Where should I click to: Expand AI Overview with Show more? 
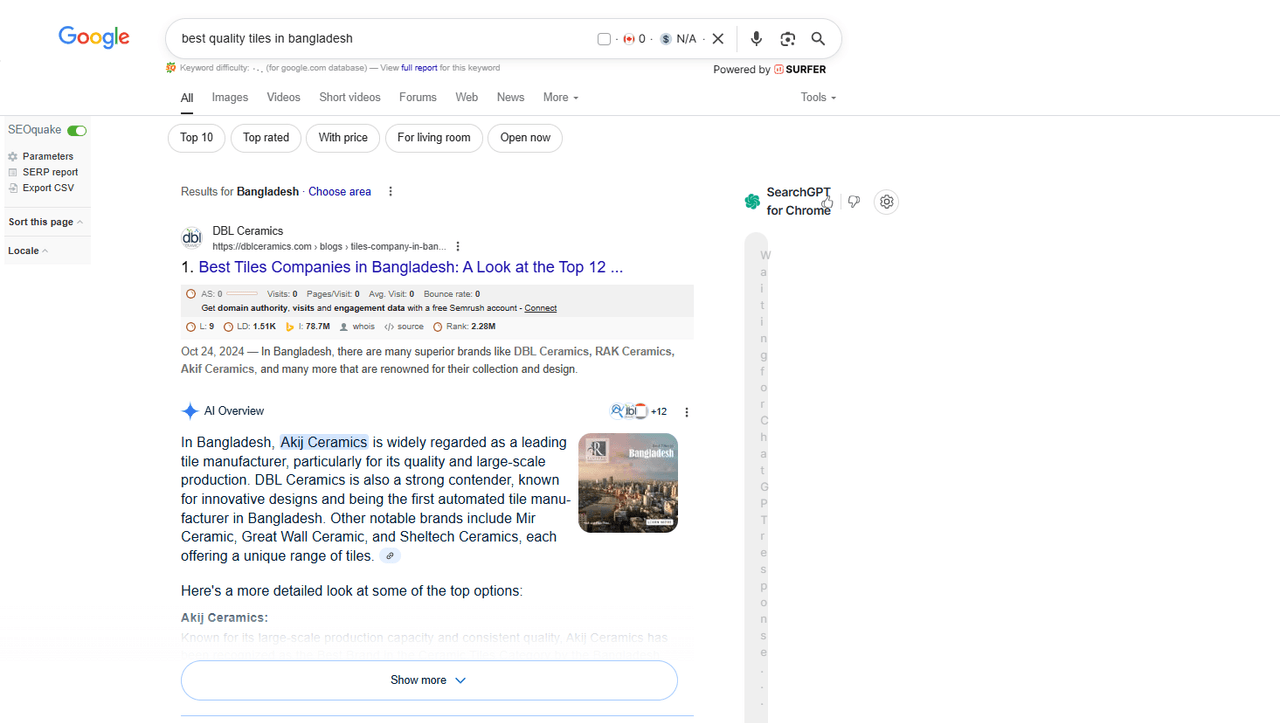pyautogui.click(x=429, y=680)
